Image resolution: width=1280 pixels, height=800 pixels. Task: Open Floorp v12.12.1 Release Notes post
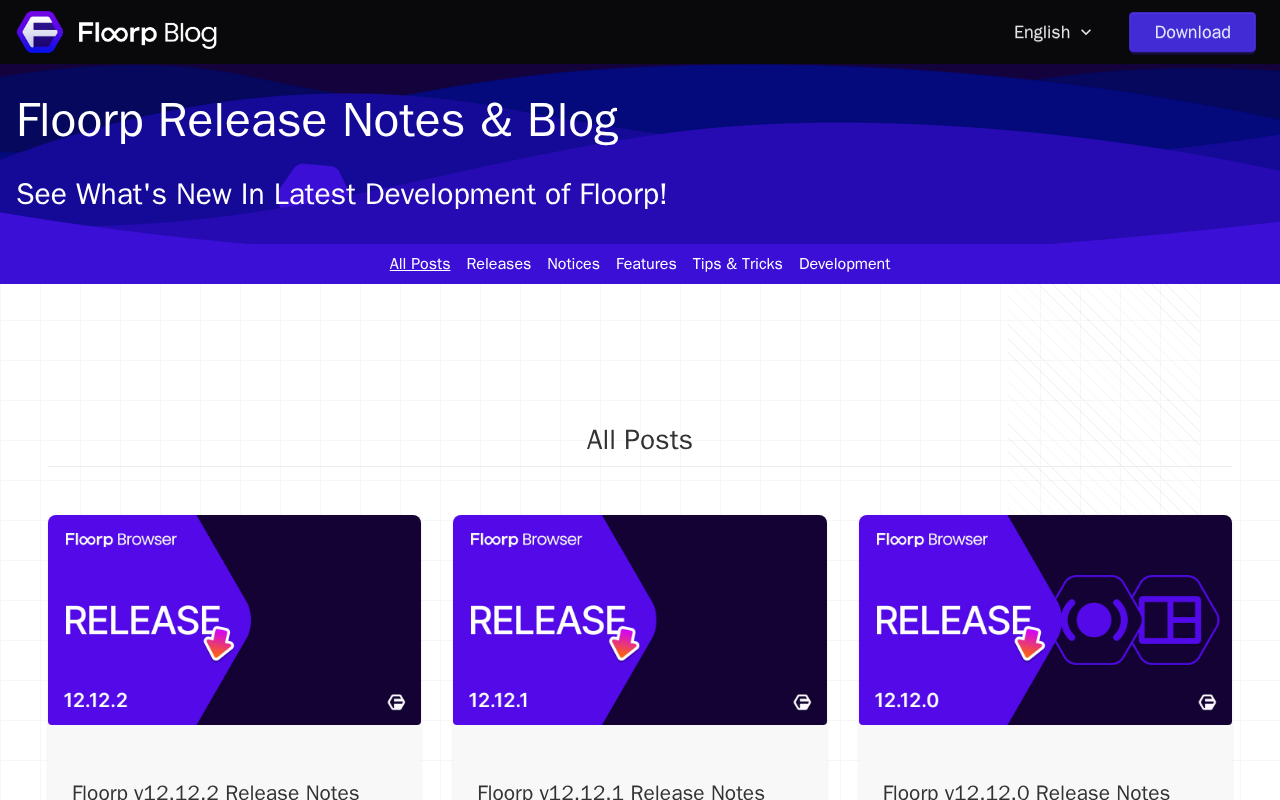(x=621, y=792)
